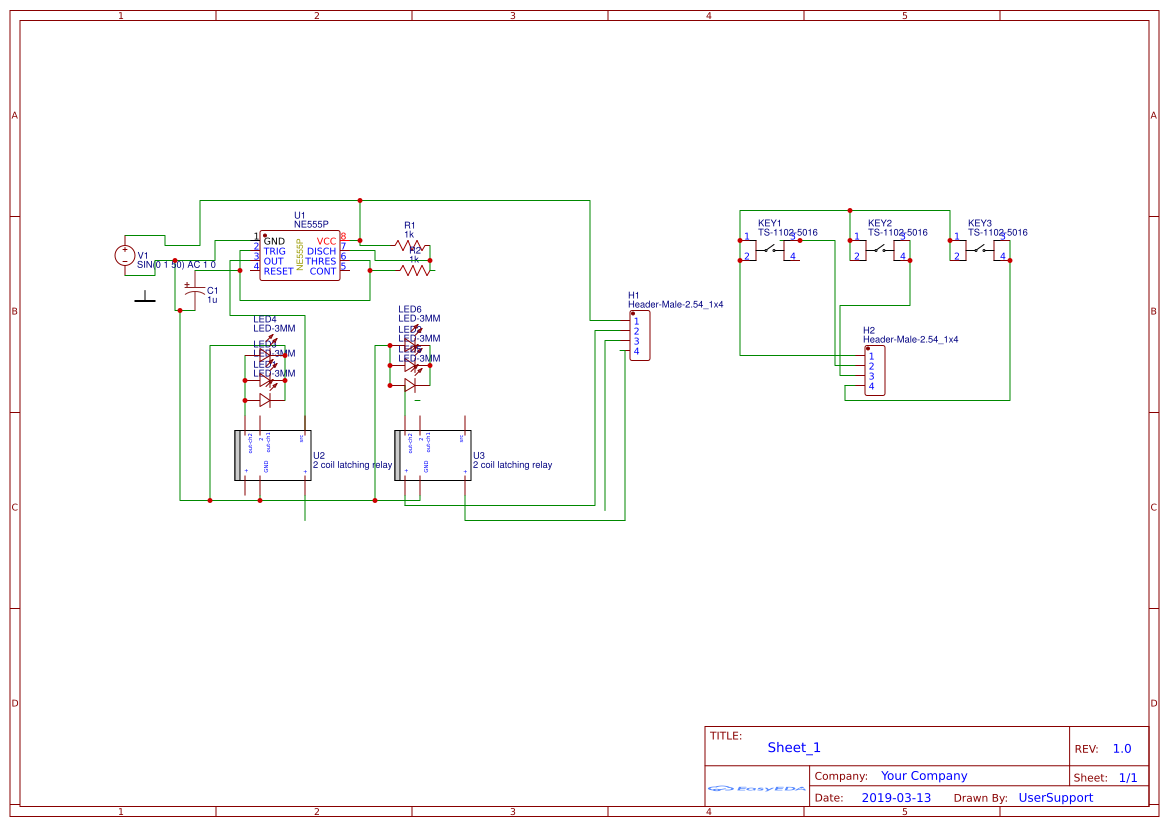Click the DISCH pin label on U1

pyautogui.click(x=321, y=251)
